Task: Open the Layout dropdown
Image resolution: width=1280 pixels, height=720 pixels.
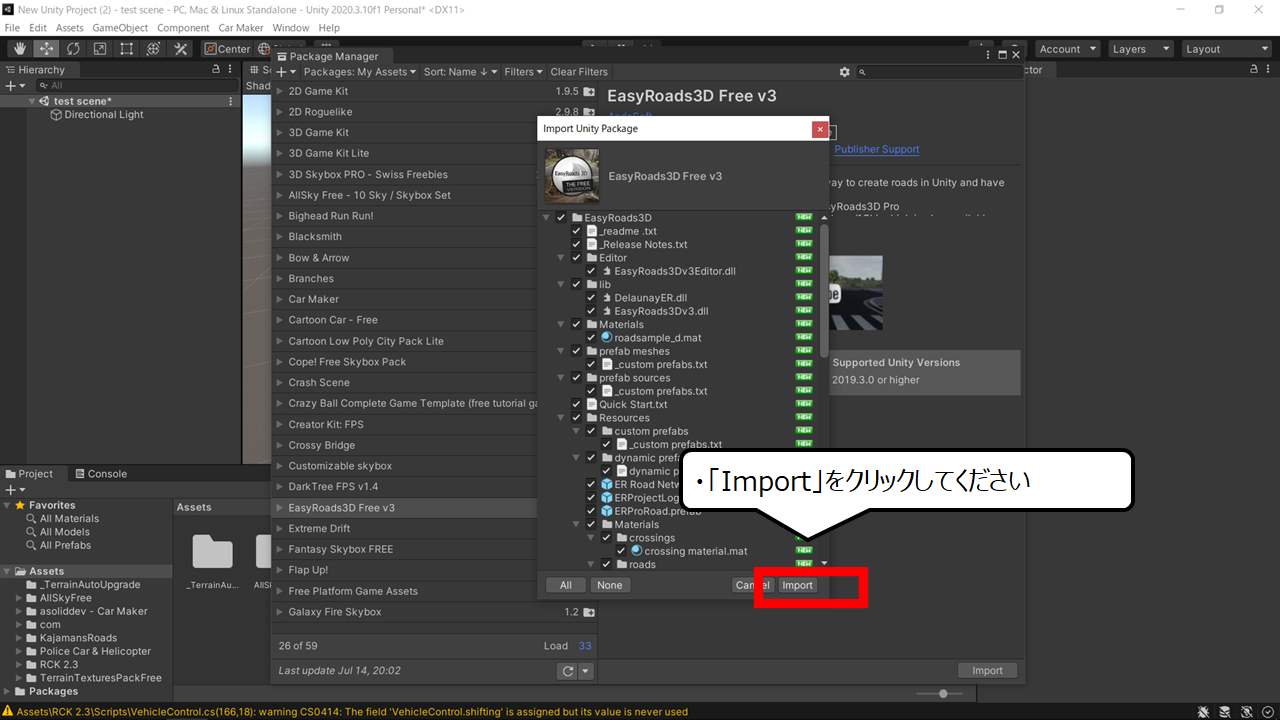Action: point(1226,49)
